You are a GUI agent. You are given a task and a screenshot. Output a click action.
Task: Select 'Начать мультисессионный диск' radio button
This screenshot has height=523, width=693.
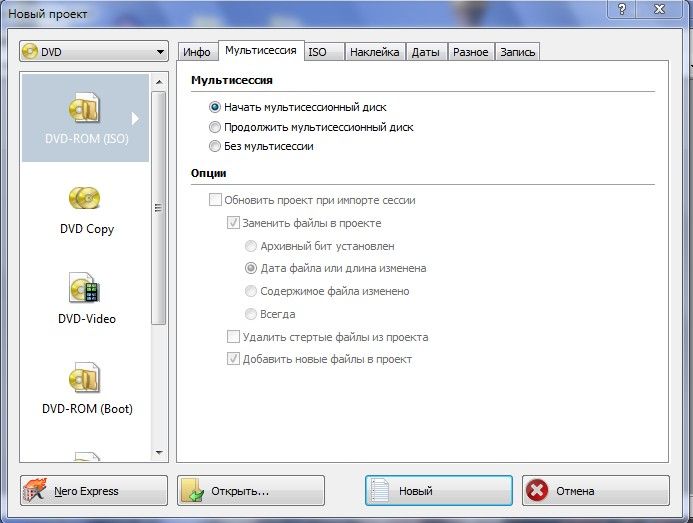[215, 107]
